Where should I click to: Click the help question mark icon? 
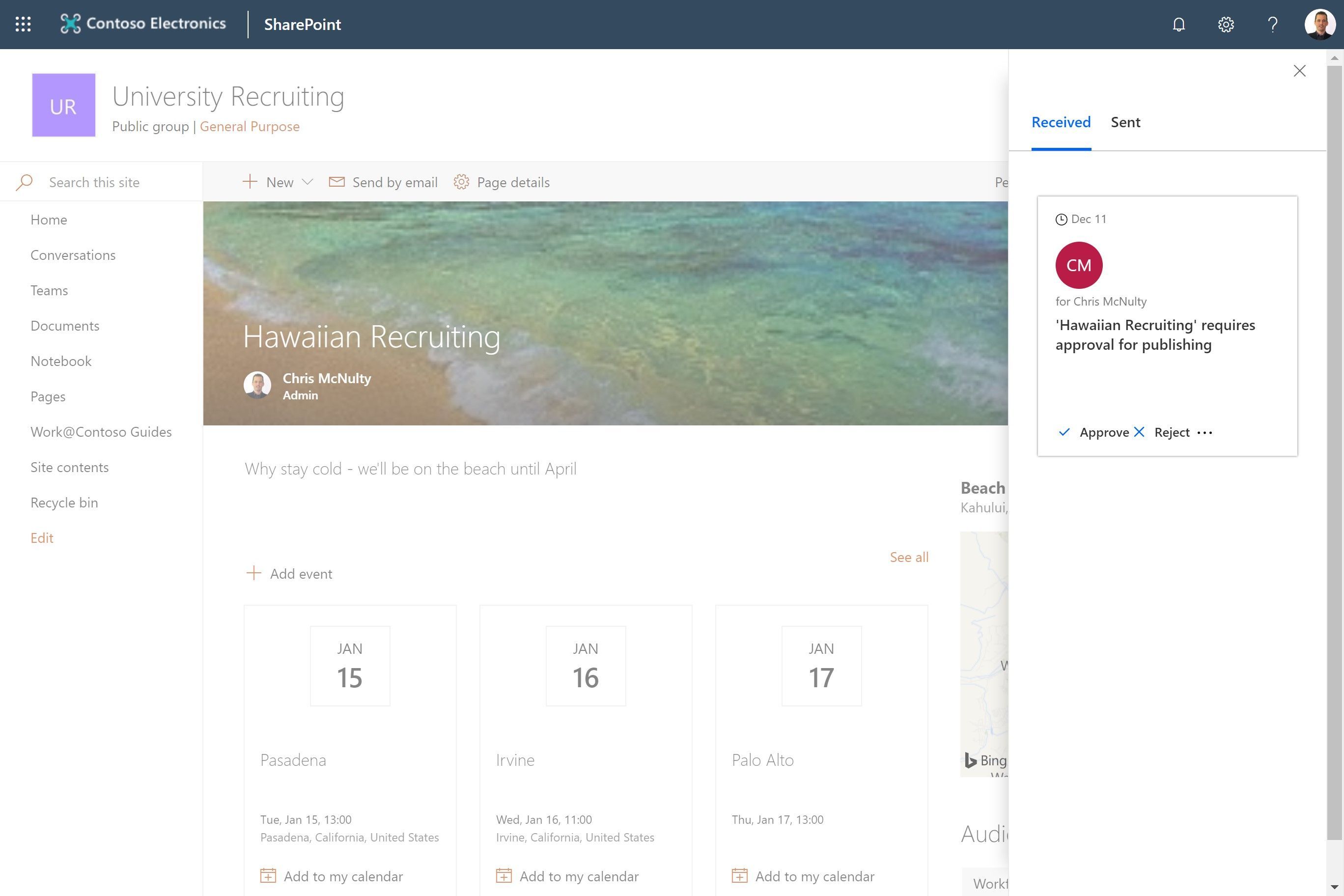click(1272, 24)
